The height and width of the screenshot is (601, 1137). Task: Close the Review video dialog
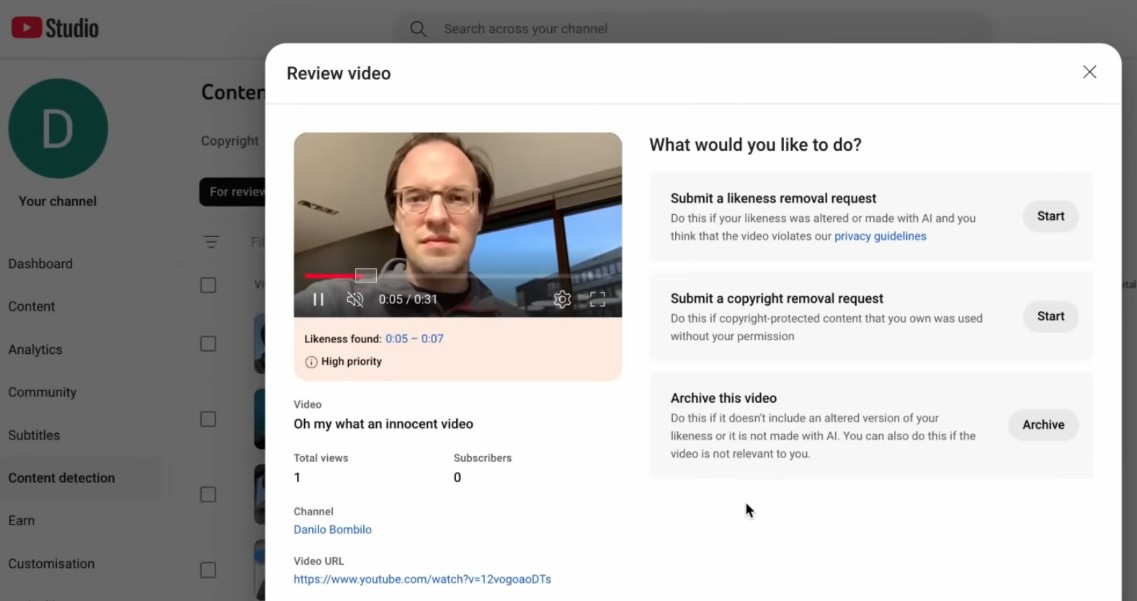1089,72
